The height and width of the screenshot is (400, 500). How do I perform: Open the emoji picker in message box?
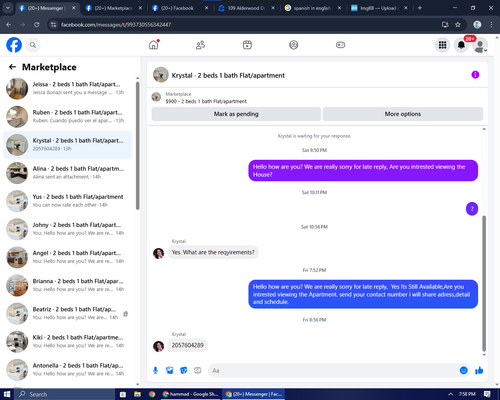click(x=463, y=370)
